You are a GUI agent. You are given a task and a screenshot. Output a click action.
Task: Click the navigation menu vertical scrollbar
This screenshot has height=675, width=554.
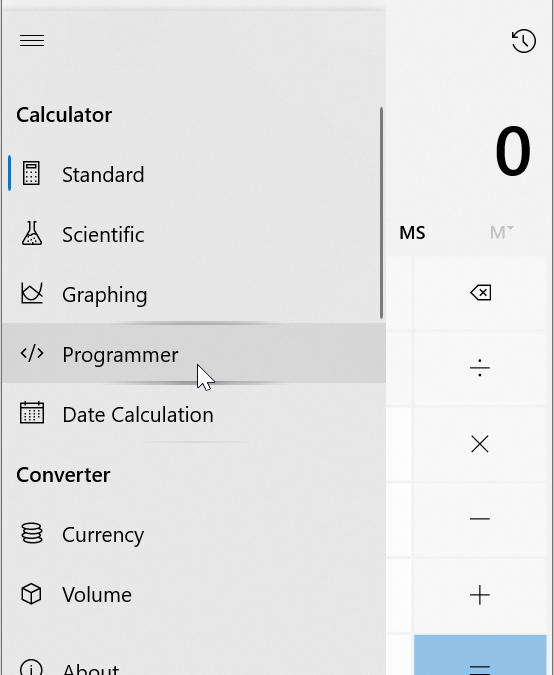[381, 213]
